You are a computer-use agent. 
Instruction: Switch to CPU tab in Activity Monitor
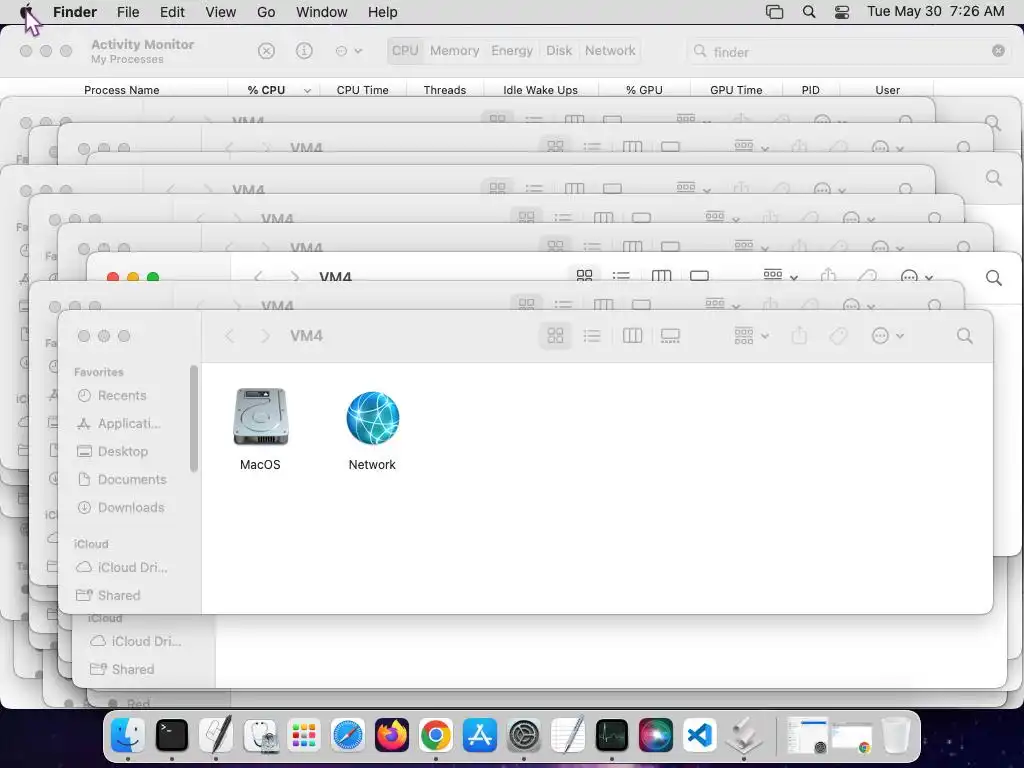coord(405,51)
